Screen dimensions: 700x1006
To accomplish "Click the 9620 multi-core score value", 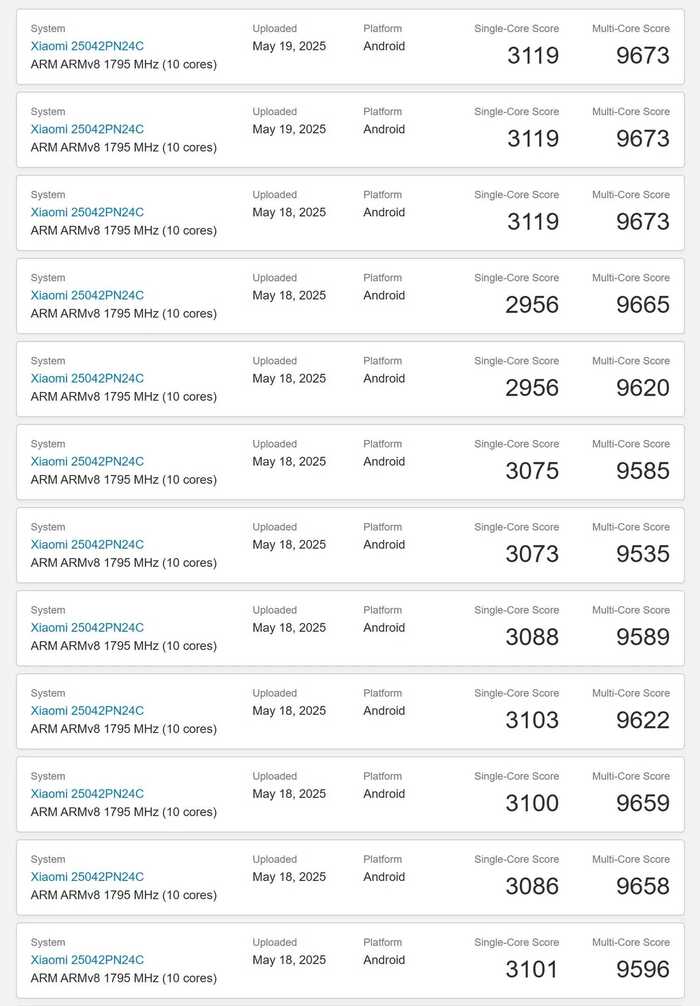I will (642, 388).
